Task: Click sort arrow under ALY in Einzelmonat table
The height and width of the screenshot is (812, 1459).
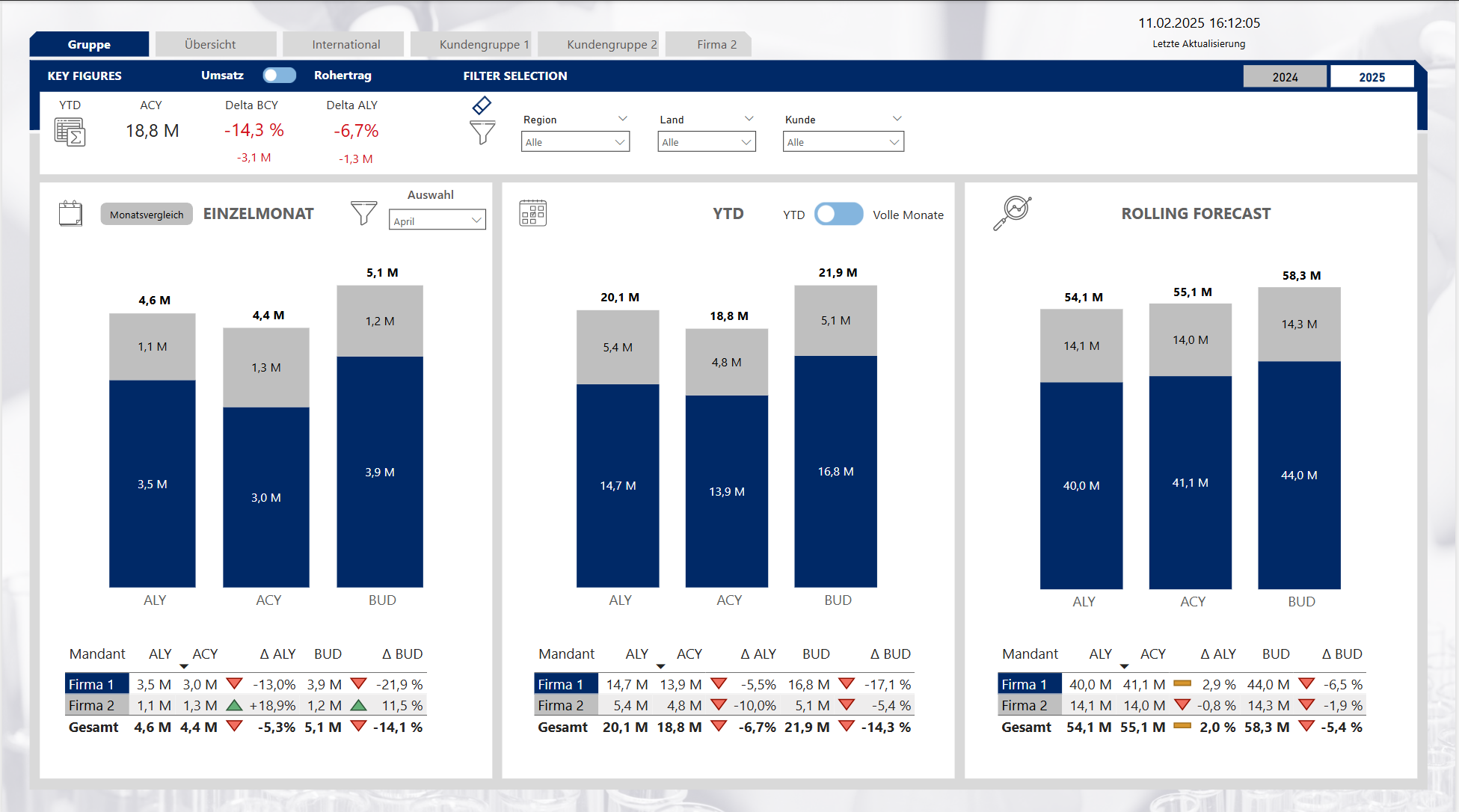Action: (184, 665)
